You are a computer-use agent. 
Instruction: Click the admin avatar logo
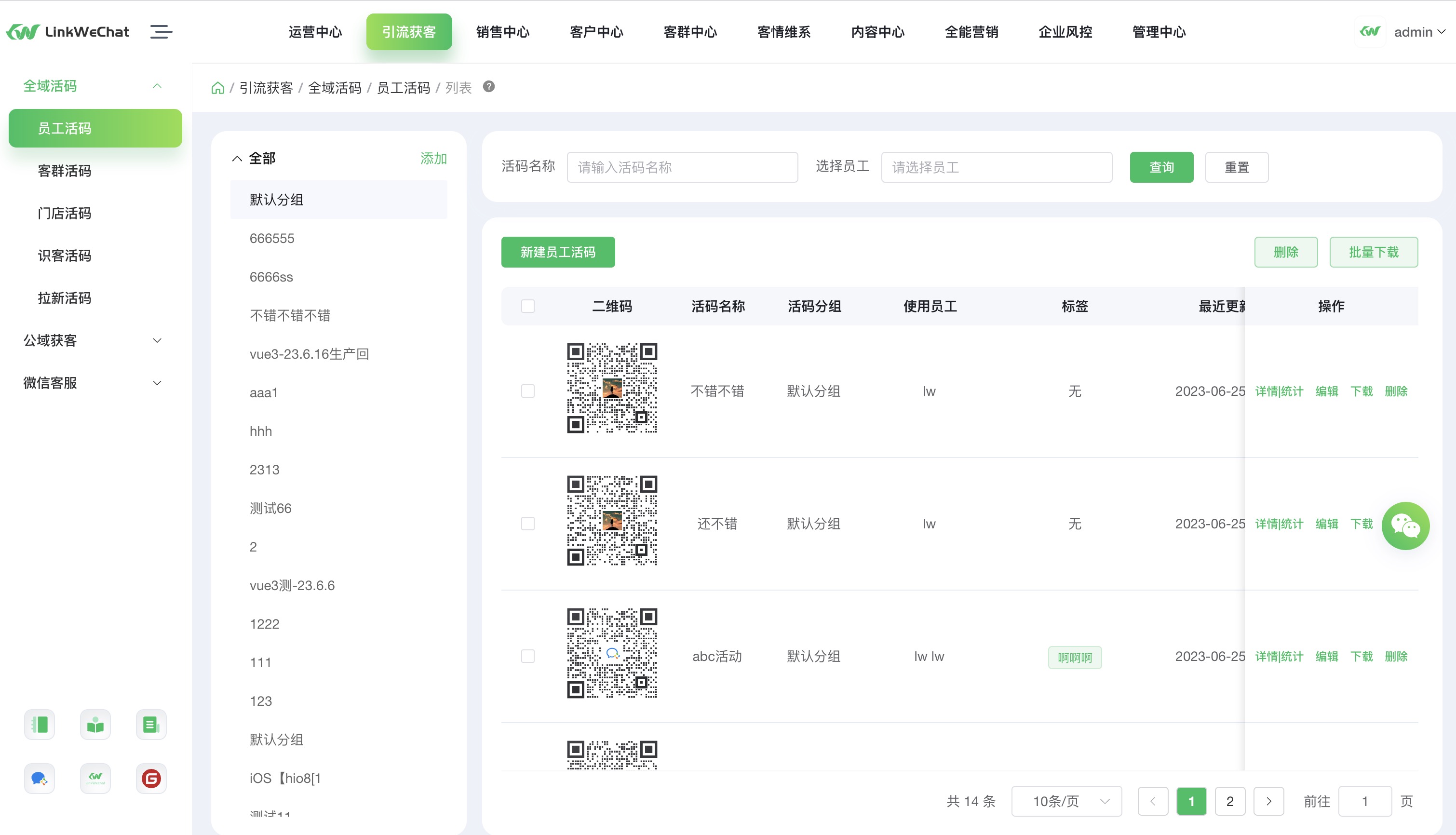[1370, 31]
